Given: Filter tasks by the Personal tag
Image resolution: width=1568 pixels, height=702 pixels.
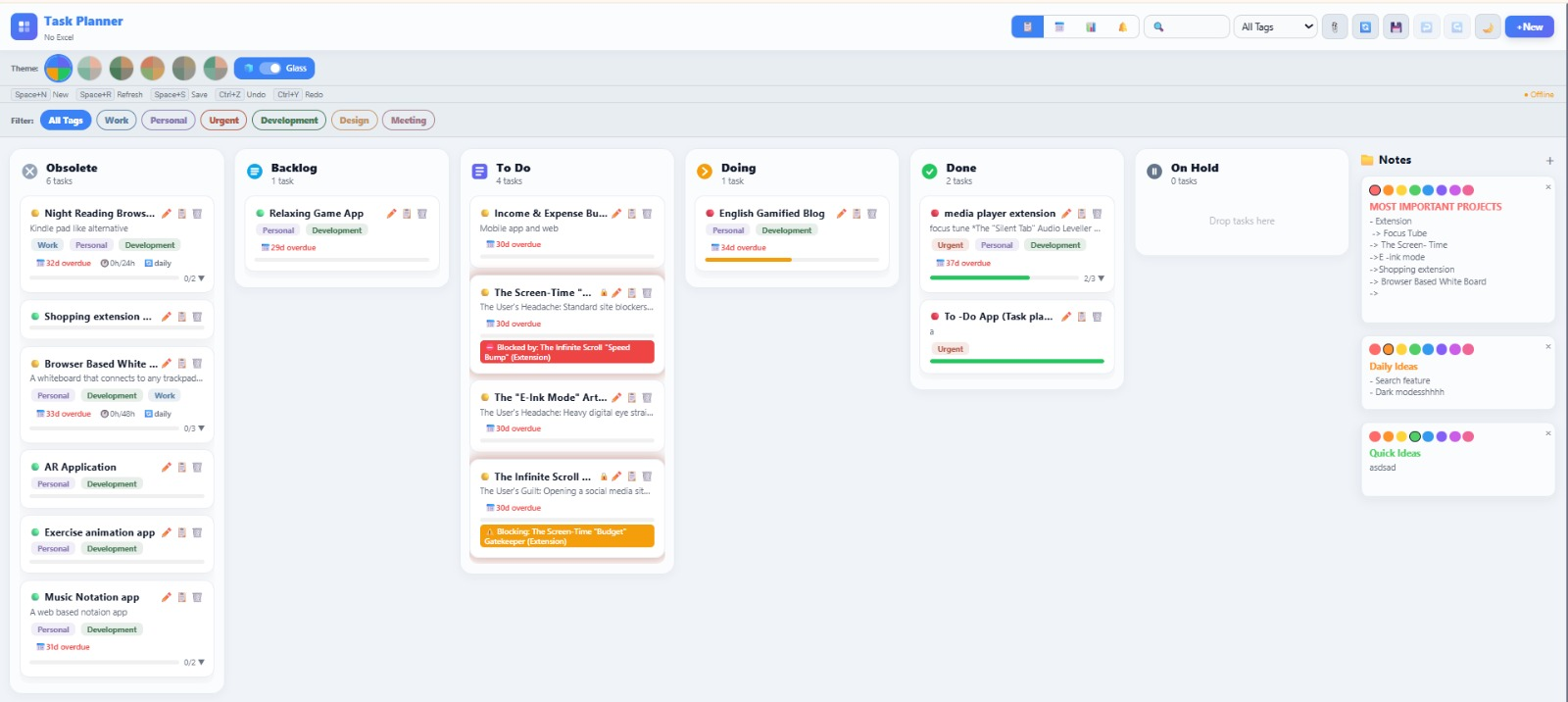Looking at the screenshot, I should click(169, 121).
